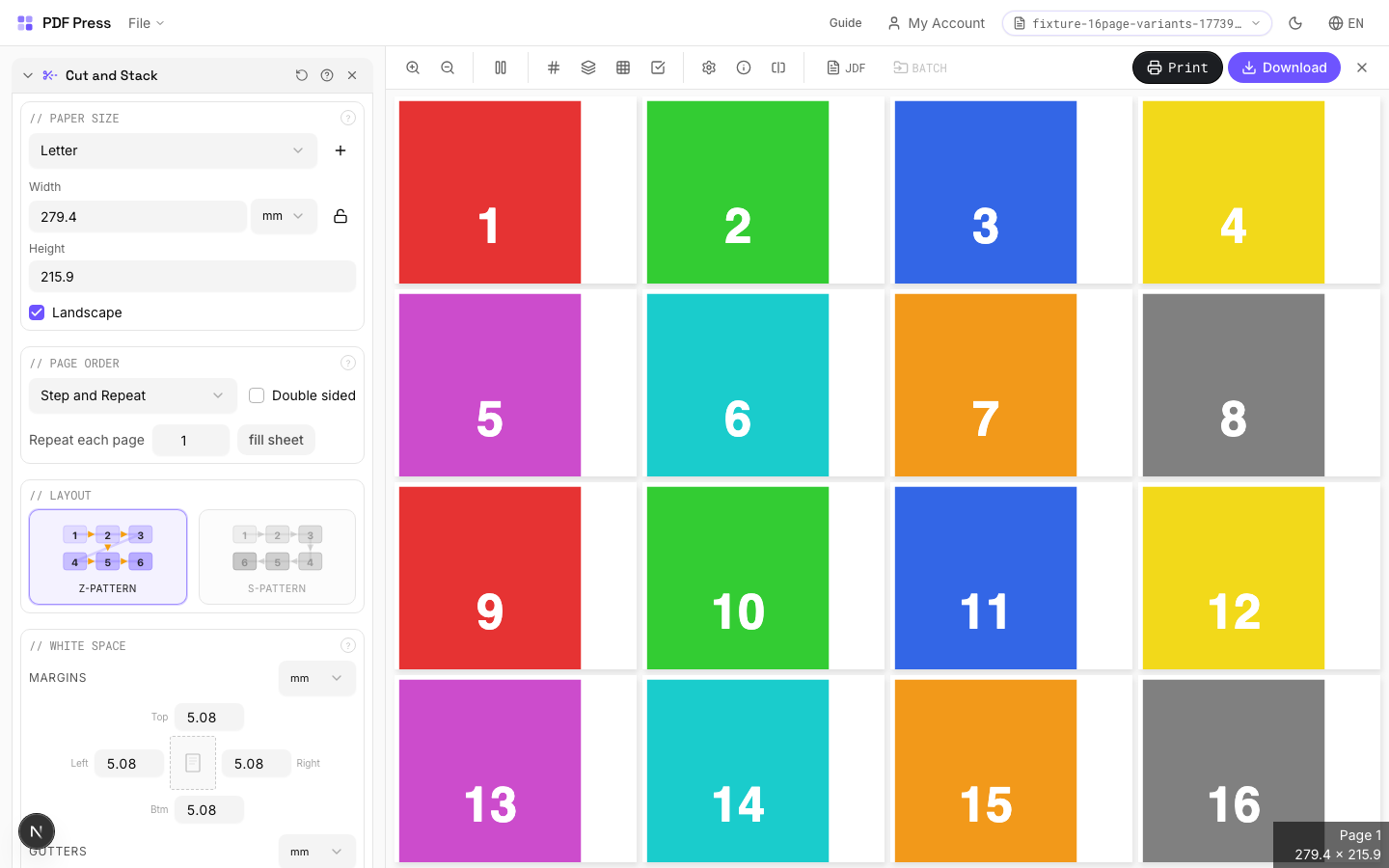Reset Cut and Stack panel settings
Viewport: 1389px width, 868px height.
pos(302,75)
